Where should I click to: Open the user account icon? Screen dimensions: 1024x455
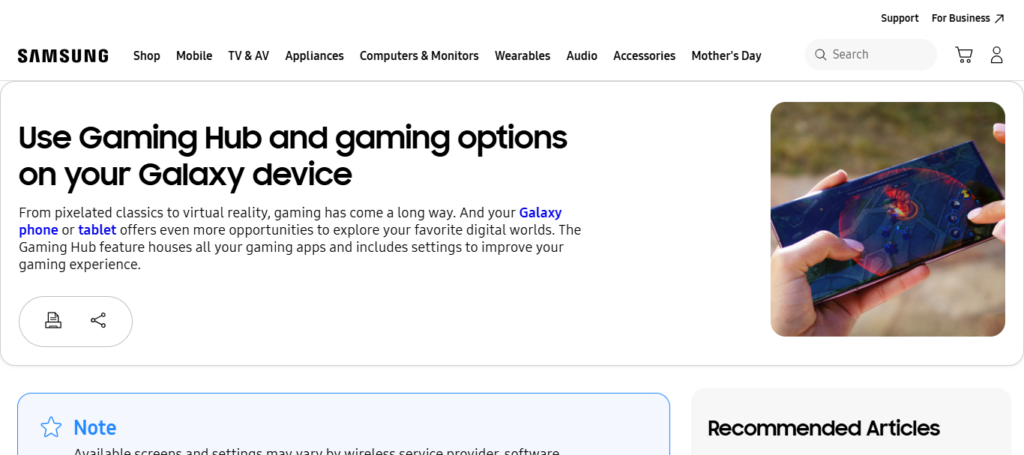pos(996,55)
